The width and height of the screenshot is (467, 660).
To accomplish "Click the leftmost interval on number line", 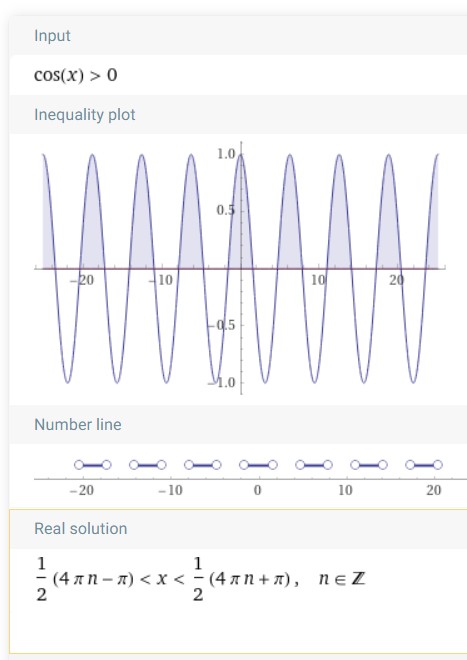I will (x=93, y=465).
